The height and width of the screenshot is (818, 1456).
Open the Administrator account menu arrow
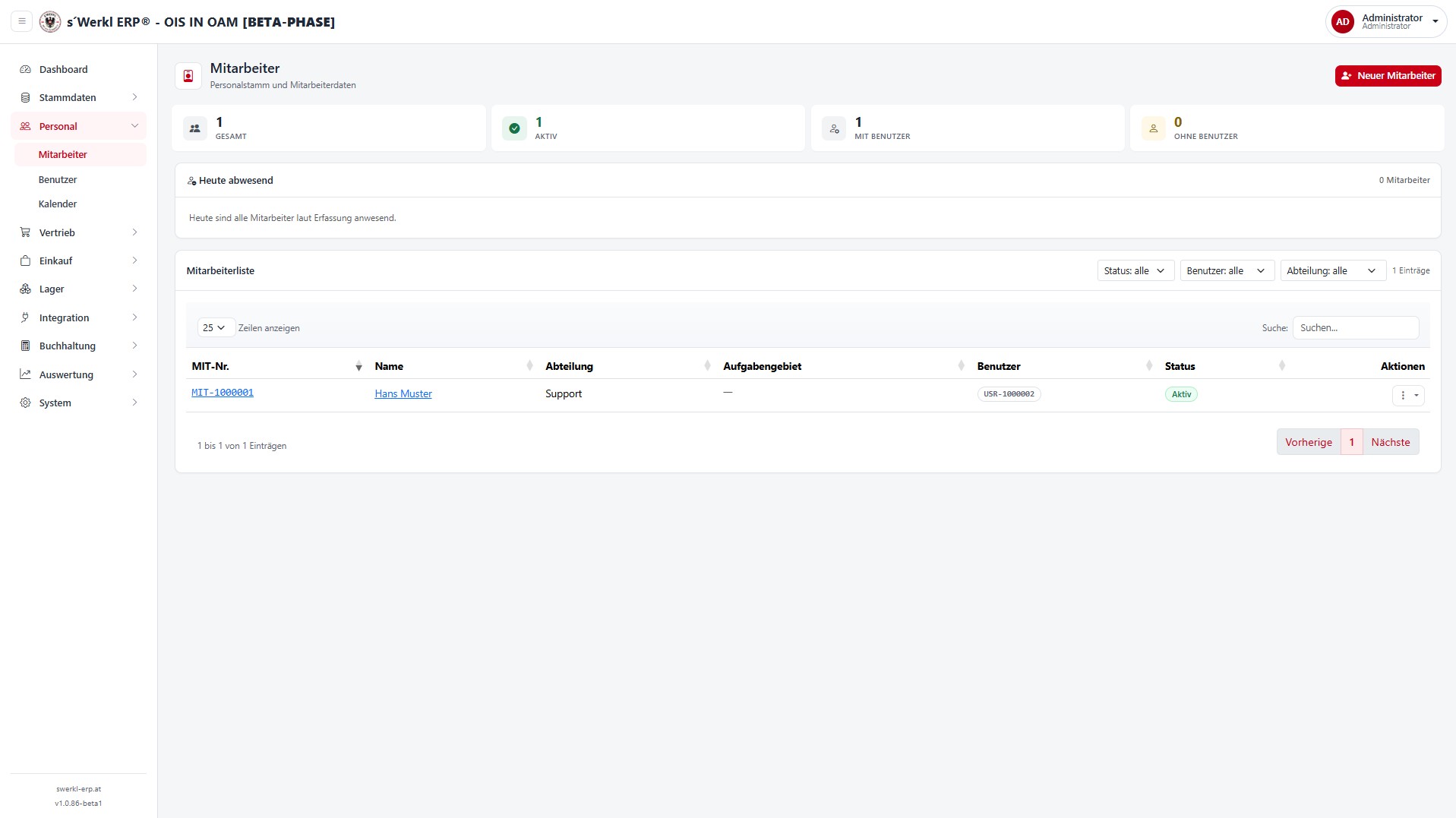[x=1435, y=22]
